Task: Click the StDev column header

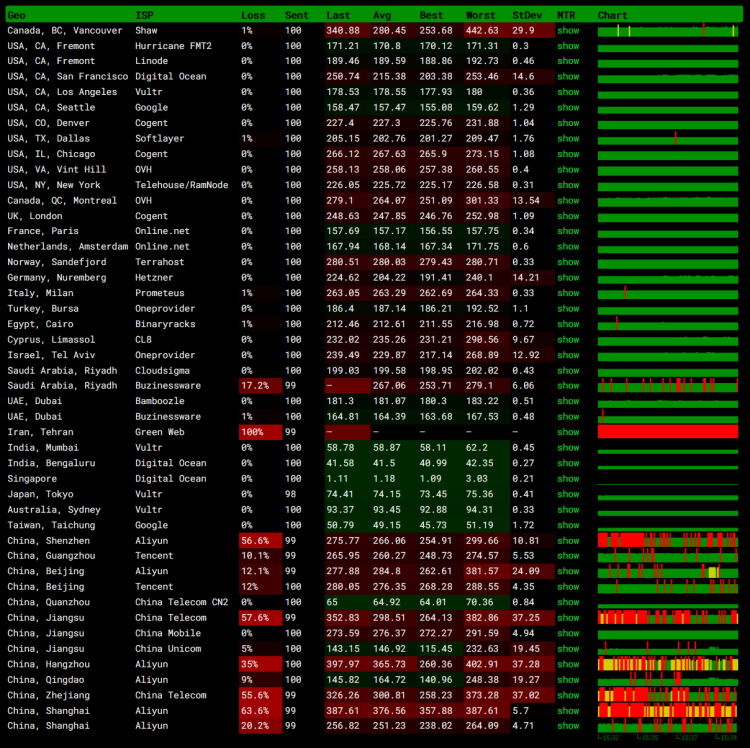Action: pyautogui.click(x=527, y=15)
